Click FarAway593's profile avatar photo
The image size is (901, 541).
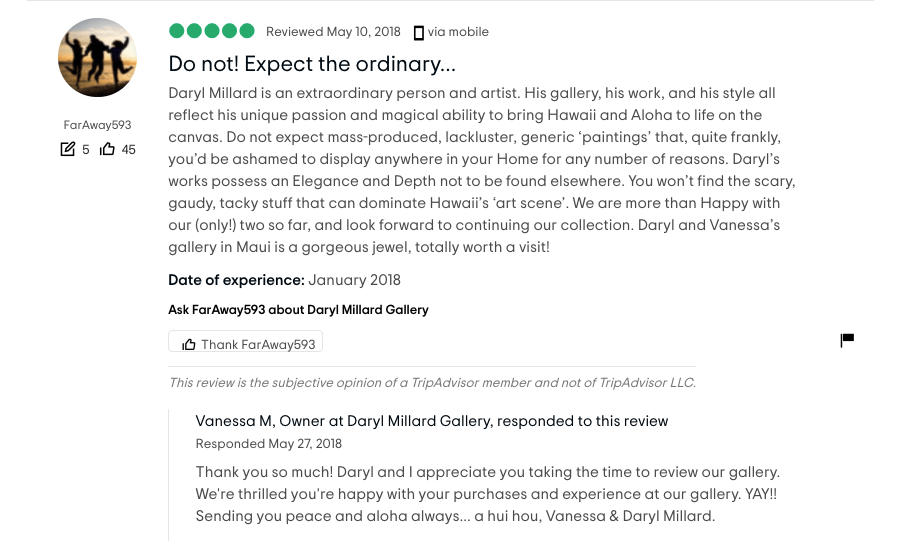(97, 58)
